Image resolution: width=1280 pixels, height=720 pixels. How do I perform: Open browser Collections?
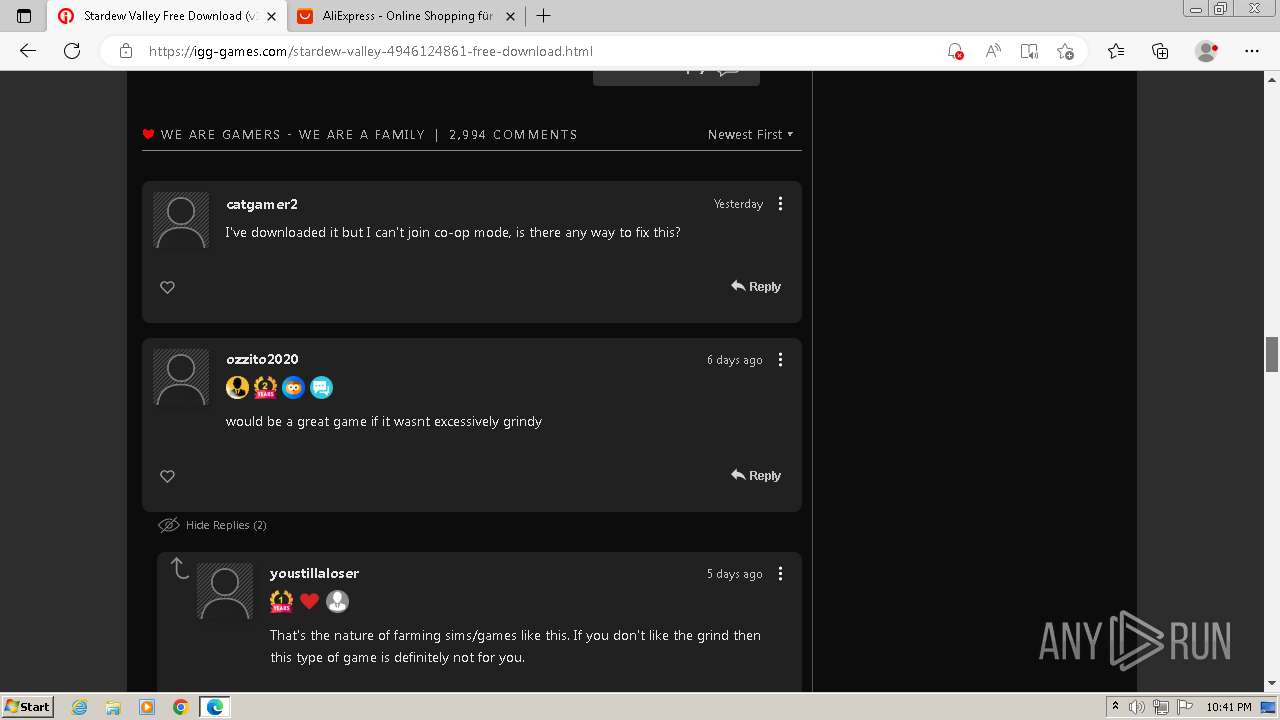1160,51
